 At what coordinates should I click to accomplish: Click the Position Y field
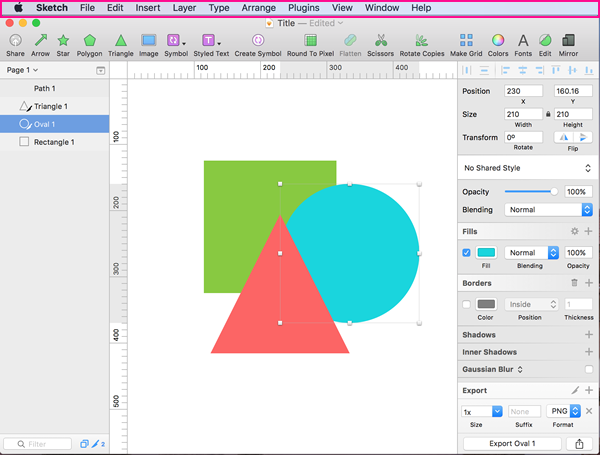click(x=573, y=91)
